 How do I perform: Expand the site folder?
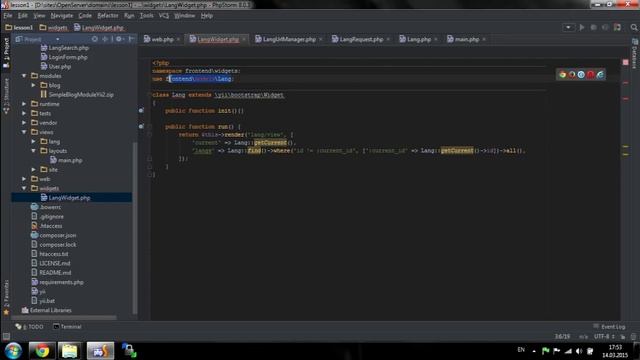33,170
